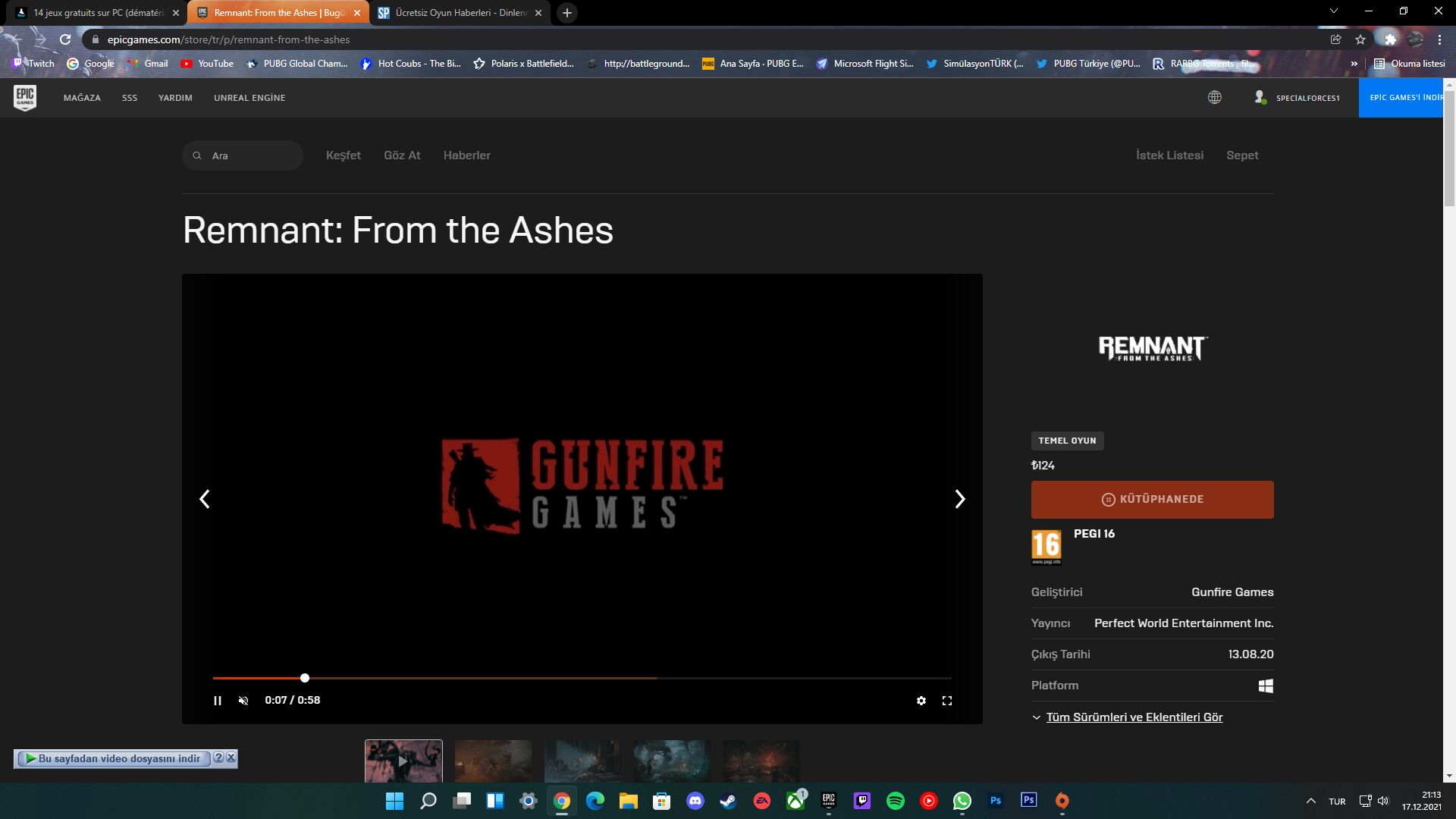Viewport: 1456px width, 819px height.
Task: Enter fullscreen video mode
Action: click(x=947, y=701)
